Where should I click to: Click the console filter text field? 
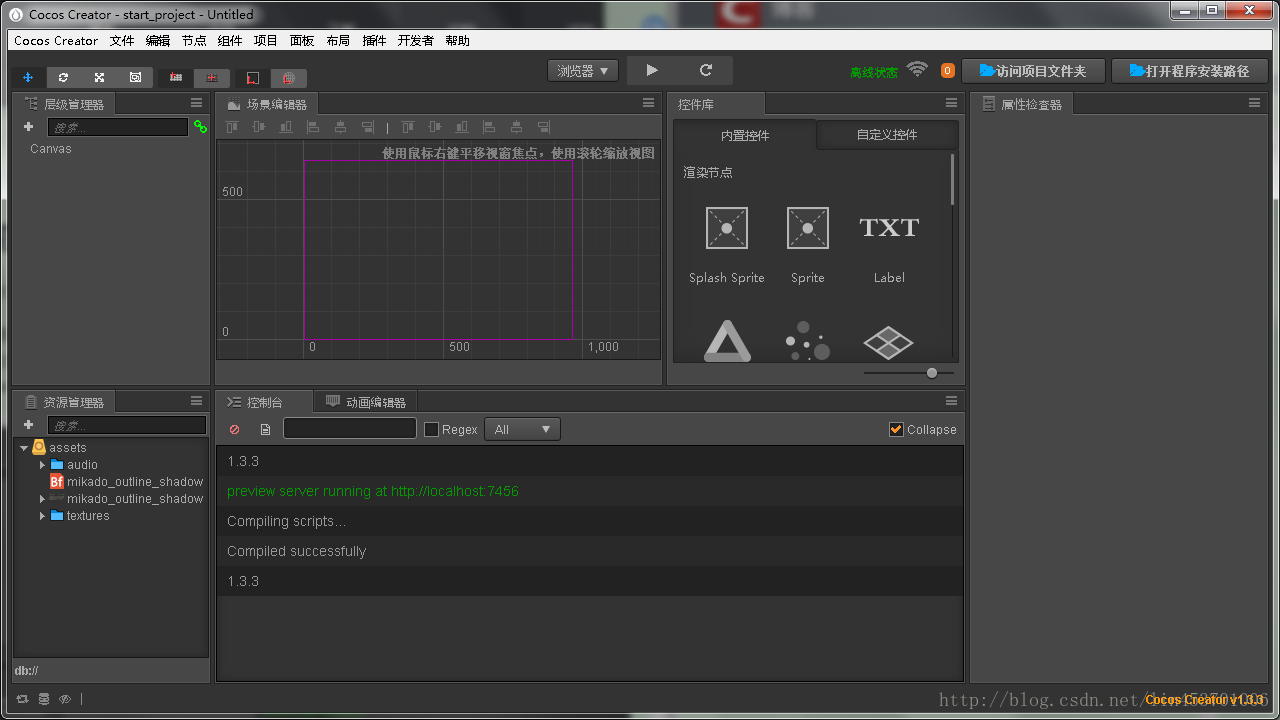(350, 429)
